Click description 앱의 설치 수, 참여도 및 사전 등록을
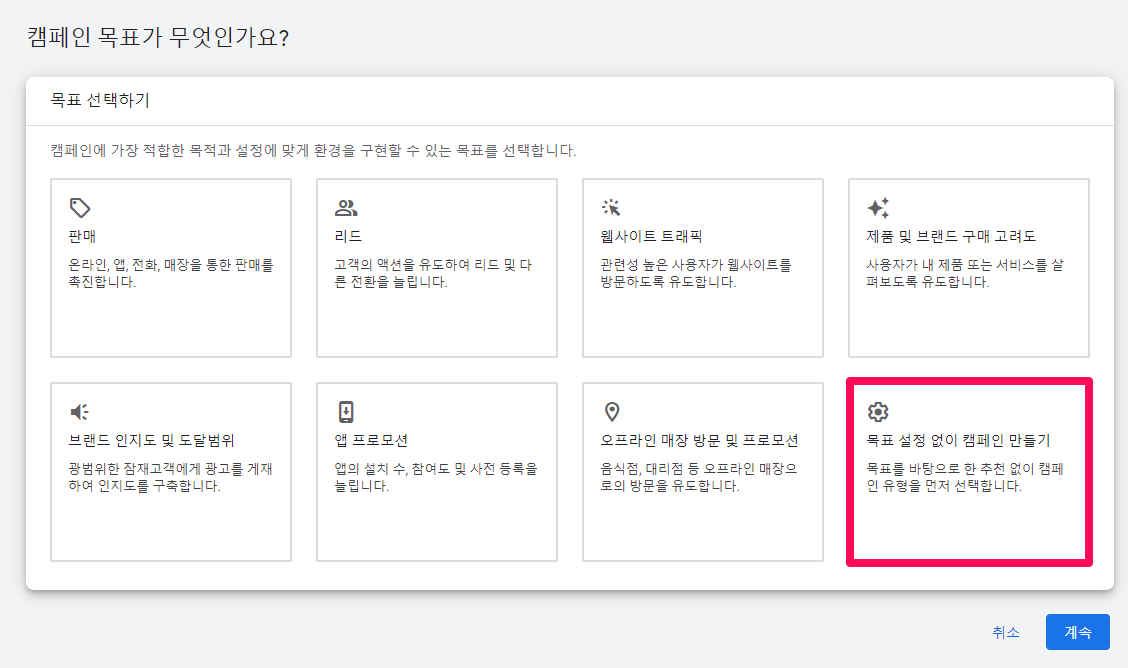The height and width of the screenshot is (668, 1128). click(x=436, y=477)
